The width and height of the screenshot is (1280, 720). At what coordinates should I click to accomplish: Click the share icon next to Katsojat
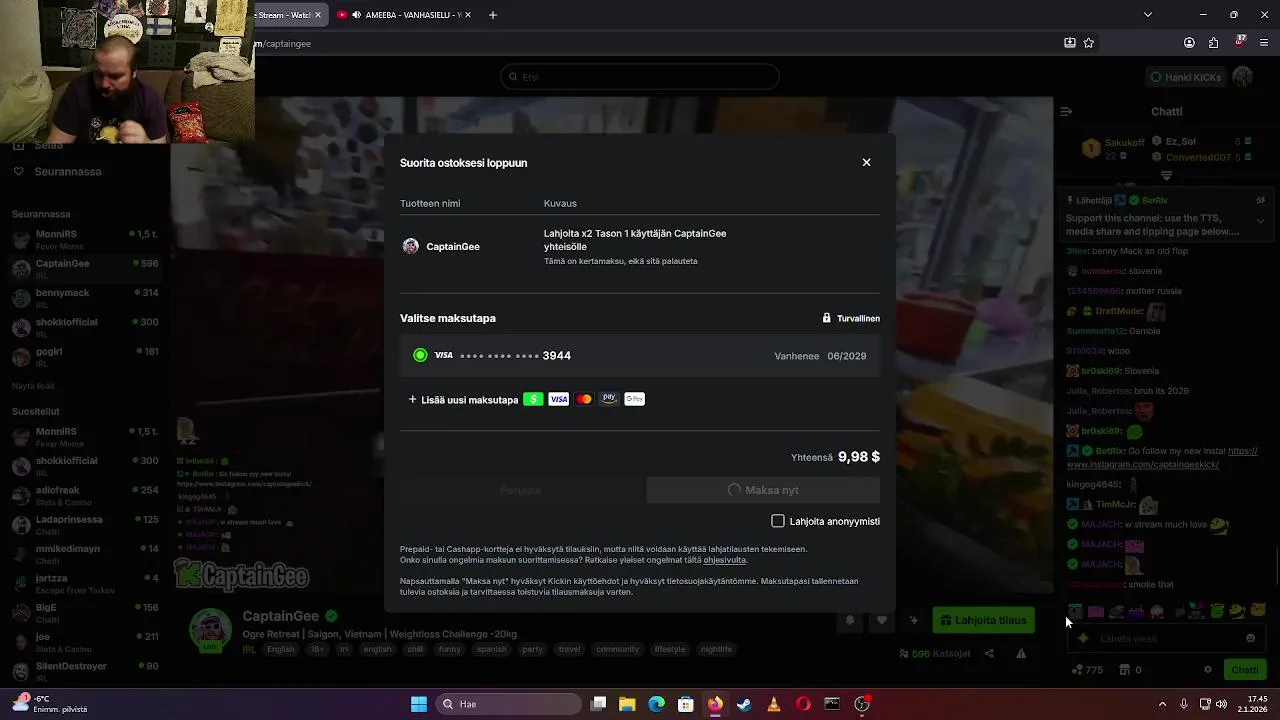point(989,653)
